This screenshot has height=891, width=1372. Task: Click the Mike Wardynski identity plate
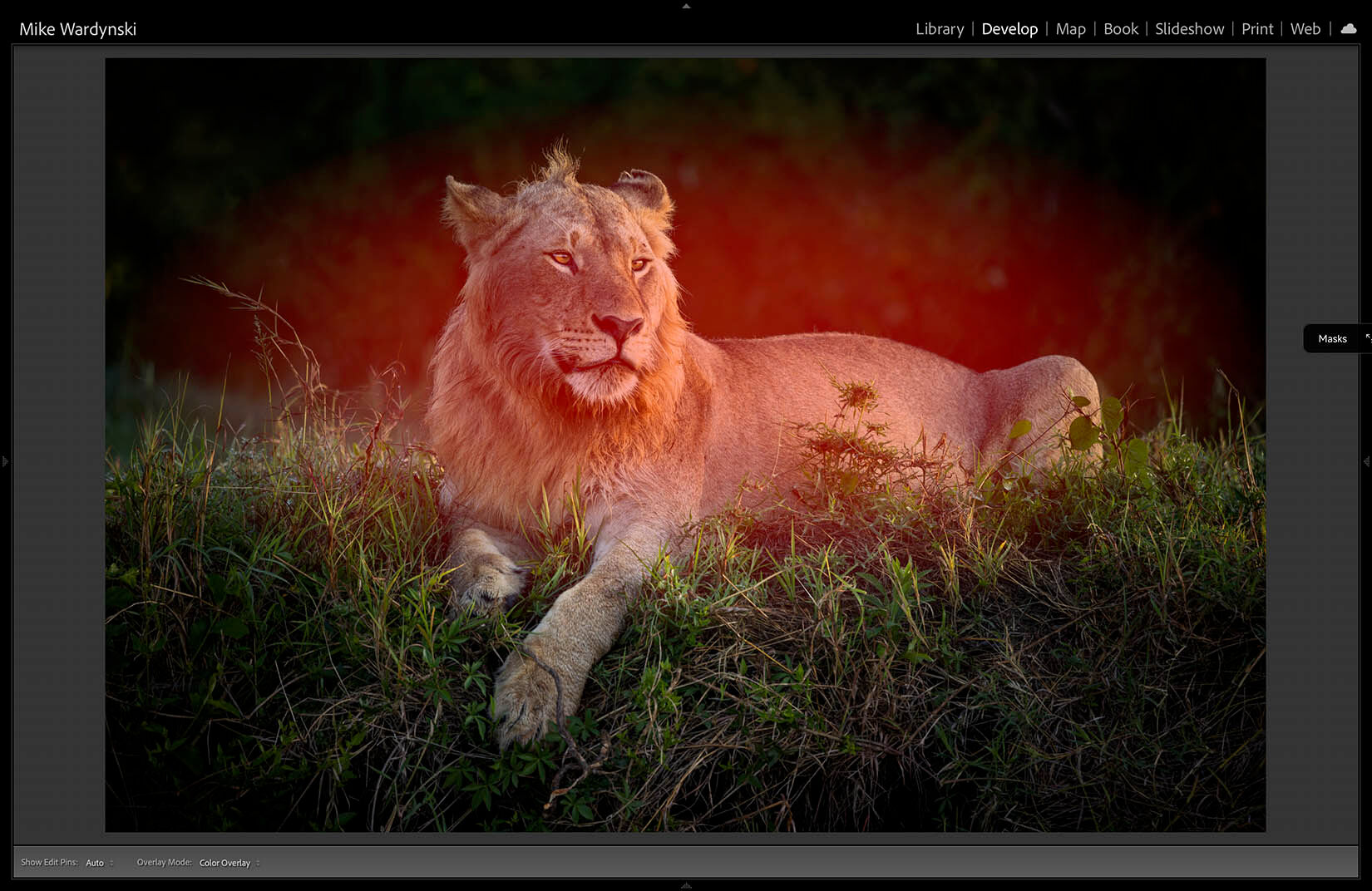point(77,29)
